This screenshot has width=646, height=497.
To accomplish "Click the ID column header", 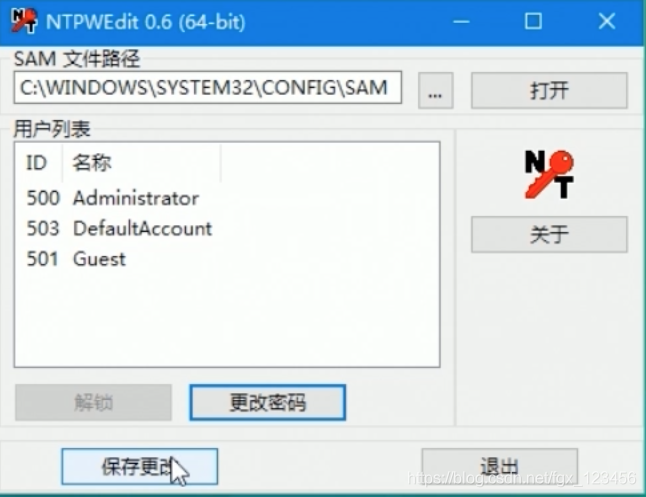I will point(39,163).
